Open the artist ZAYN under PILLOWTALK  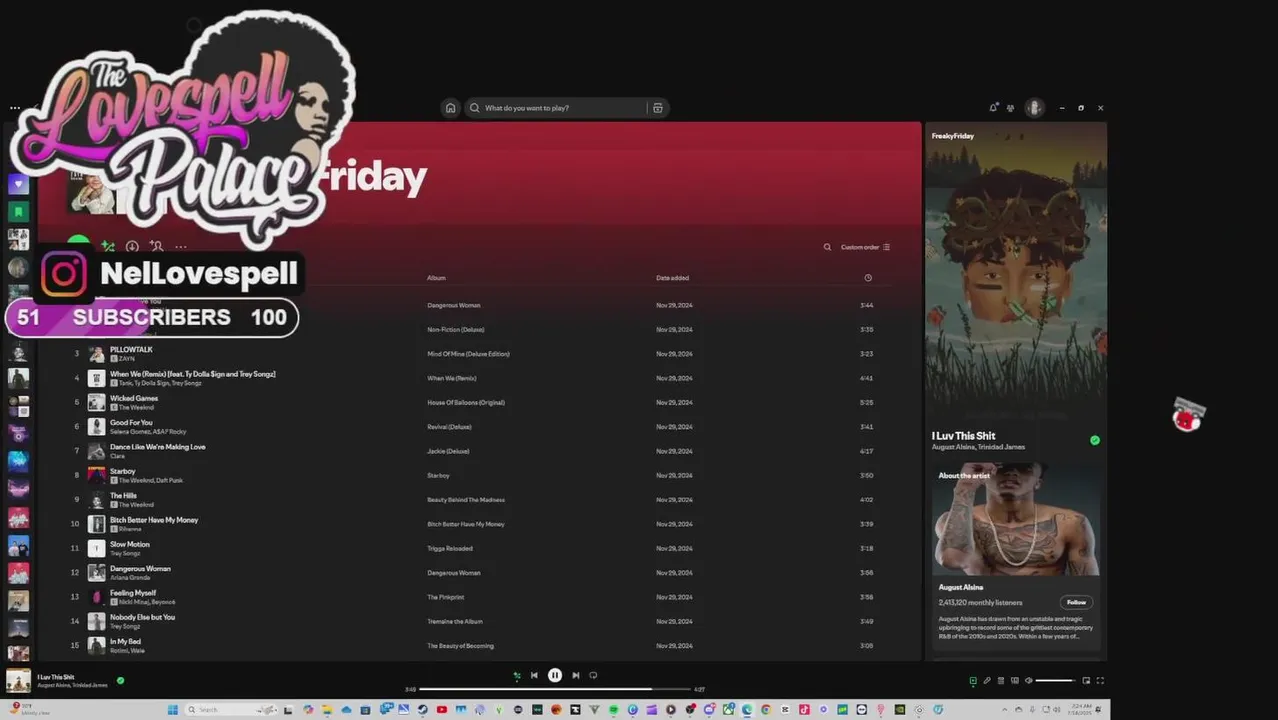127,358
